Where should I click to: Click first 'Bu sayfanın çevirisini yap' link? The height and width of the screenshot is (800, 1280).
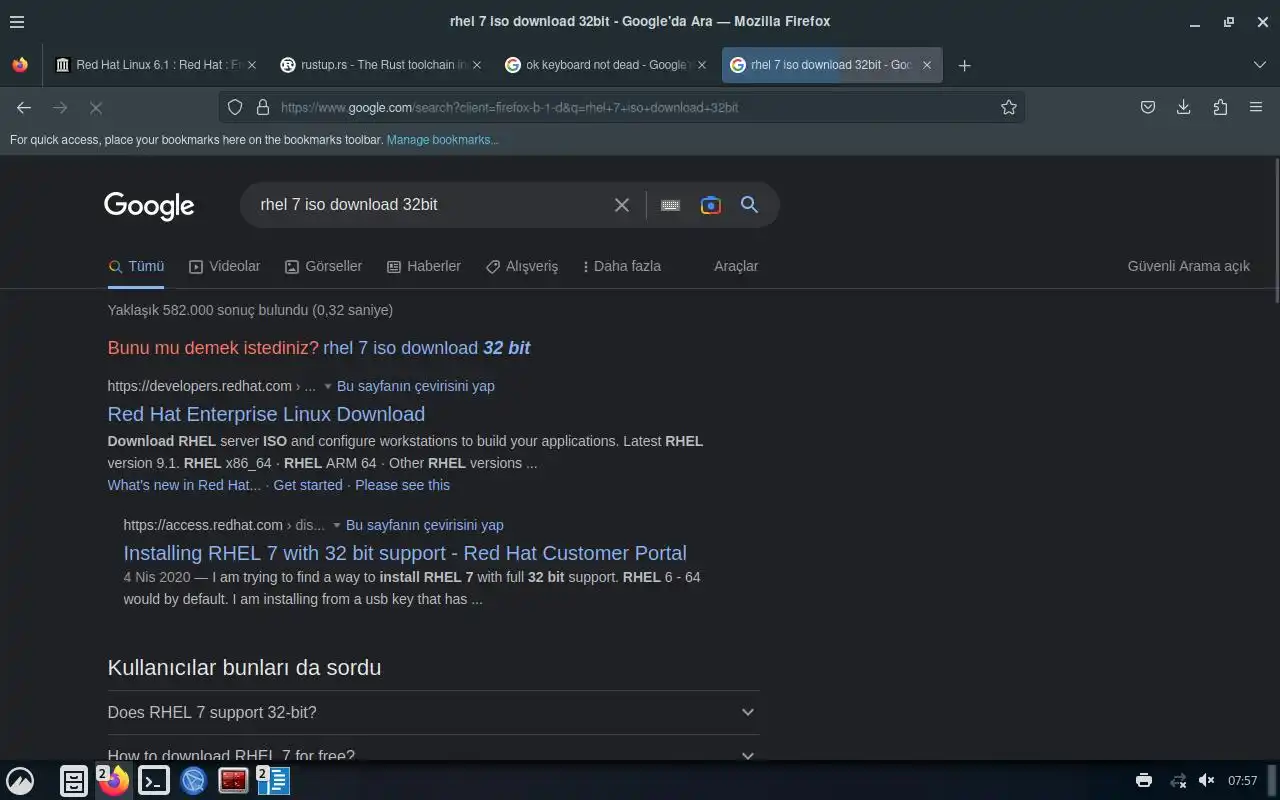click(416, 386)
